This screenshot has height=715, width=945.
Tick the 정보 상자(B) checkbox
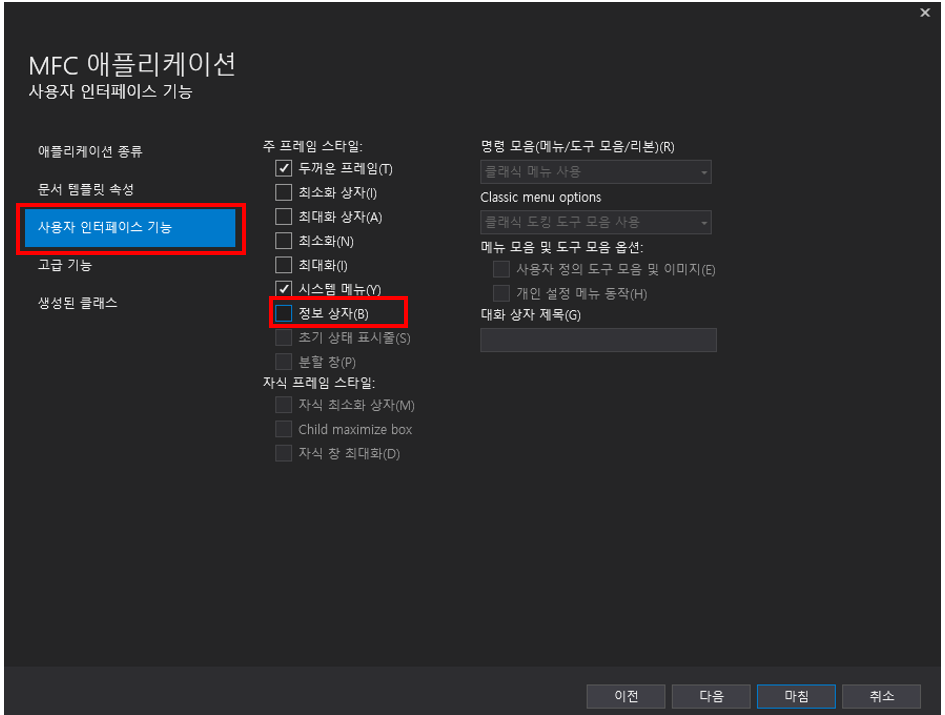283,313
